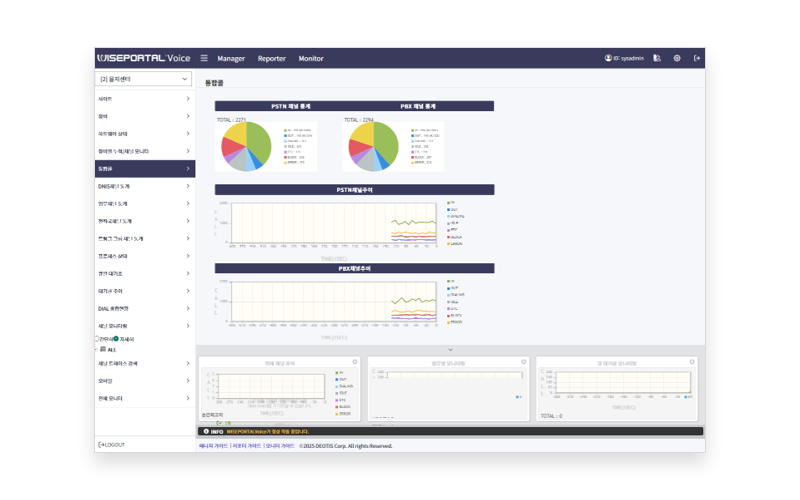
Task: Expand the DIAL sidebar menu item
Action: 144,308
